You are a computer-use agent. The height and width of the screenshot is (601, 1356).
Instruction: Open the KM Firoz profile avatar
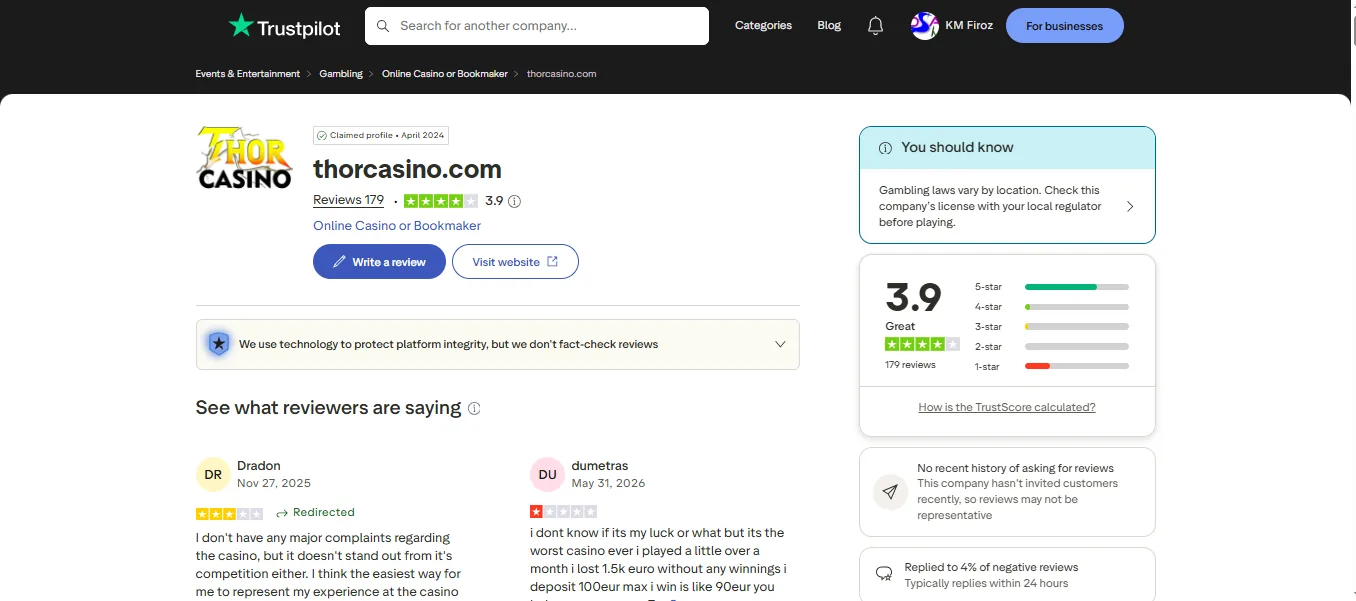tap(925, 26)
